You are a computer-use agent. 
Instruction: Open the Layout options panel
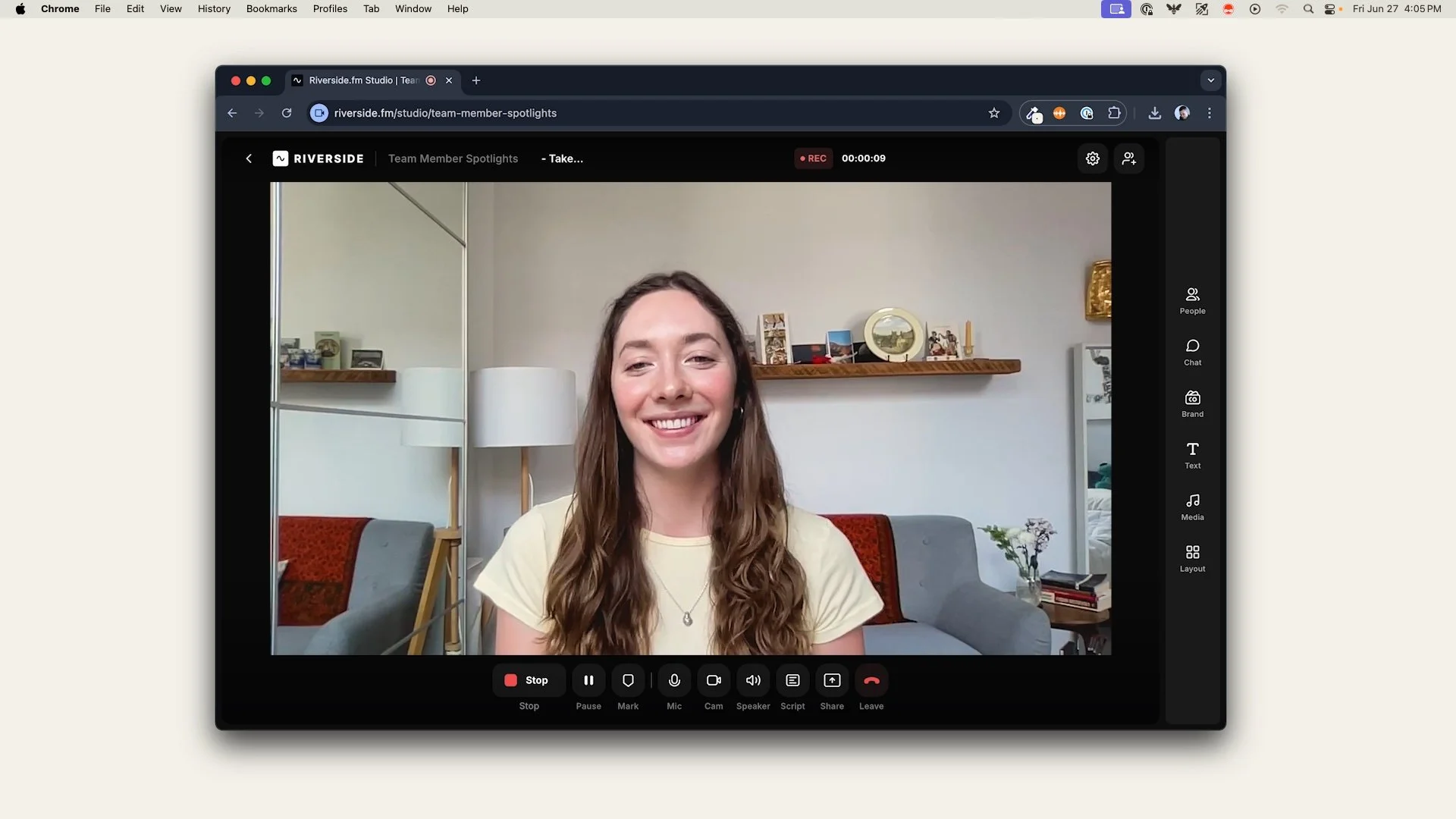pos(1192,558)
